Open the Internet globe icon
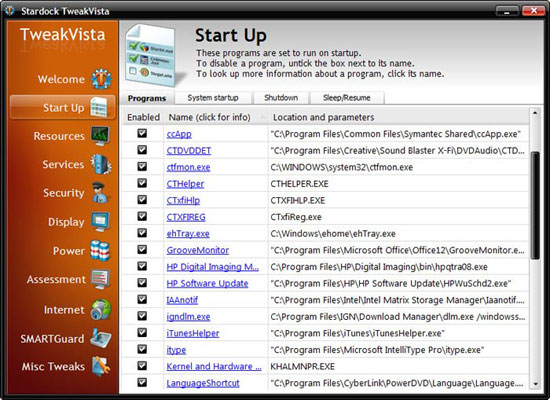 (x=101, y=309)
